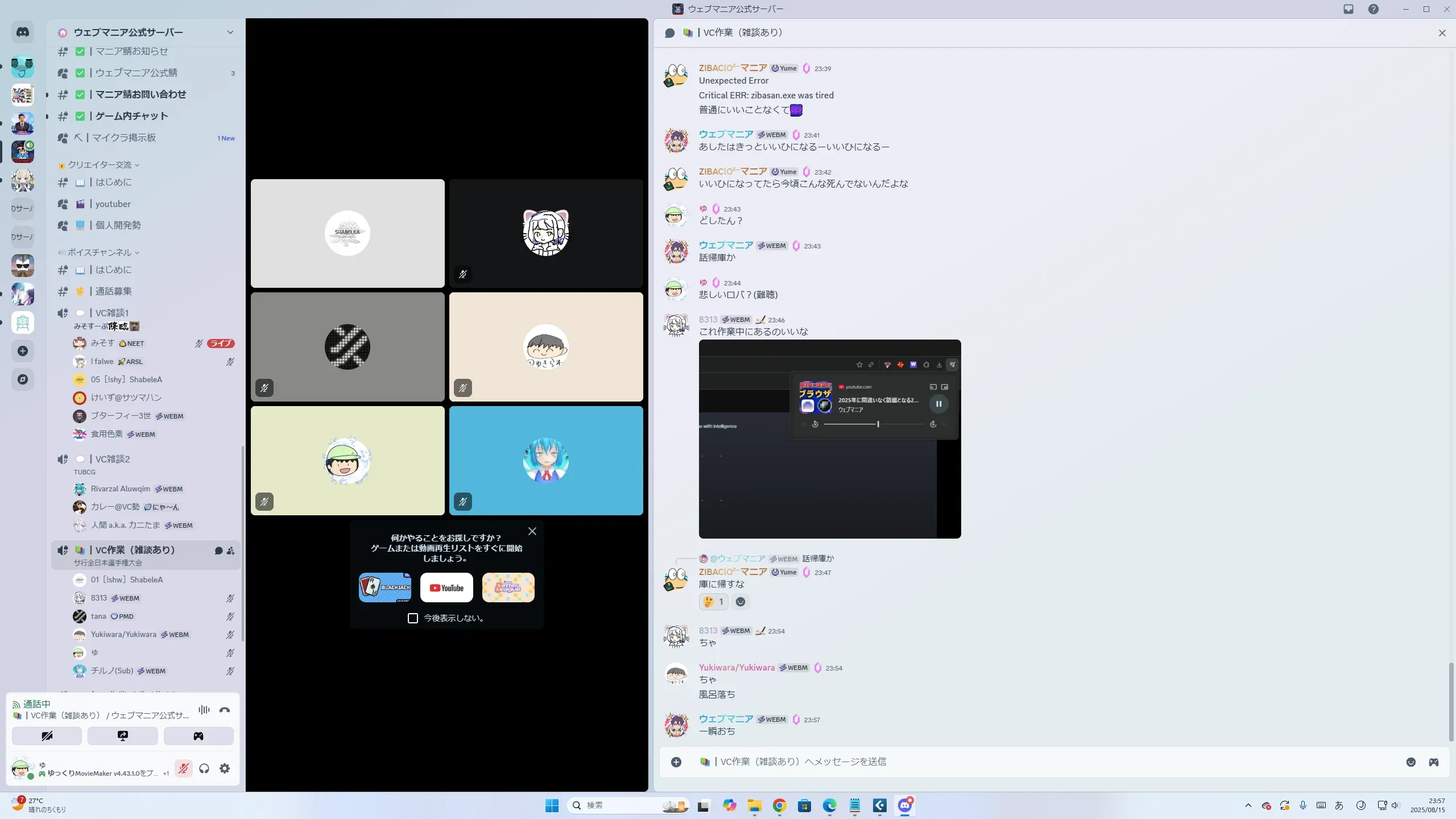
Task: Open the youtuber channel
Action: [x=113, y=204]
